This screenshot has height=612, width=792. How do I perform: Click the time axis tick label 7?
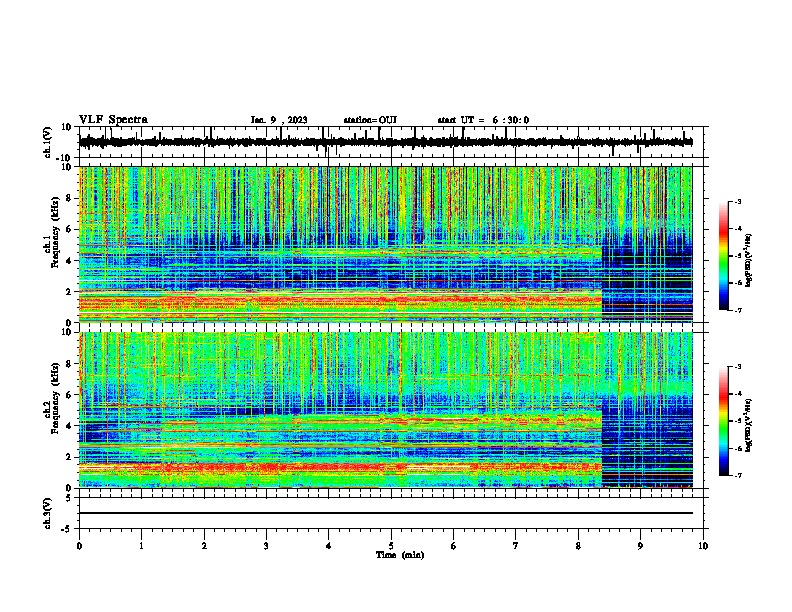pos(516,546)
